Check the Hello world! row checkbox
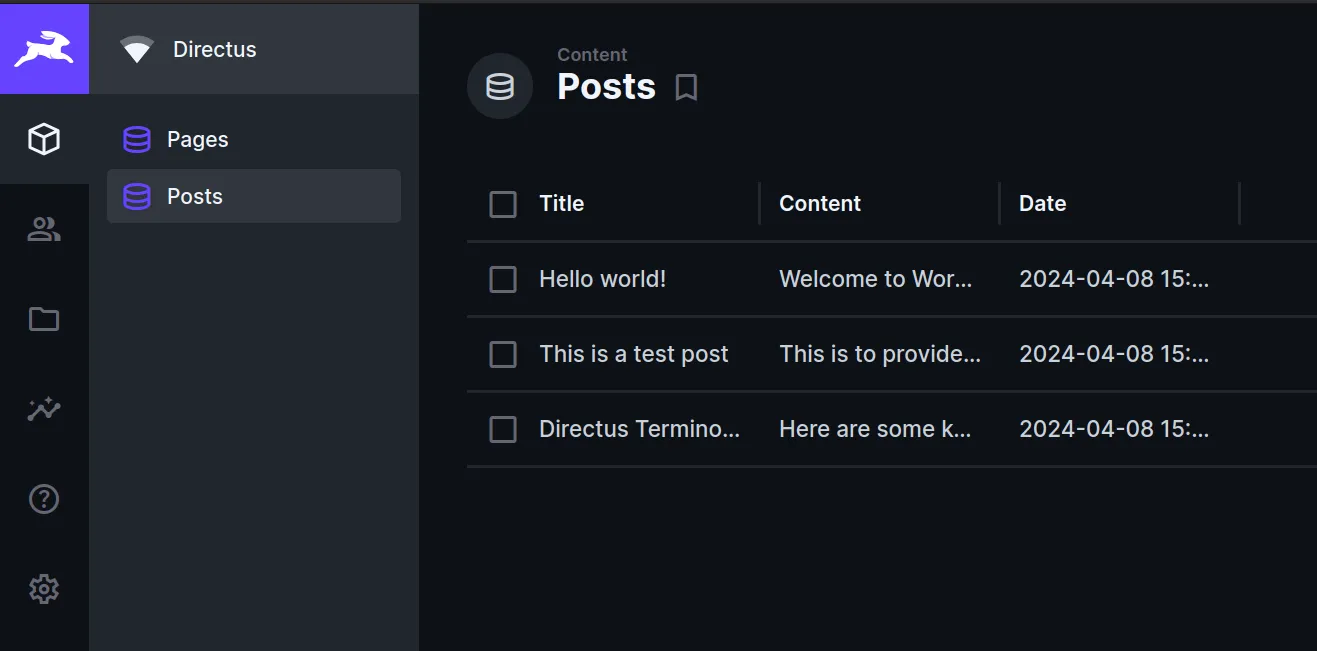The width and height of the screenshot is (1317, 651). tap(503, 279)
